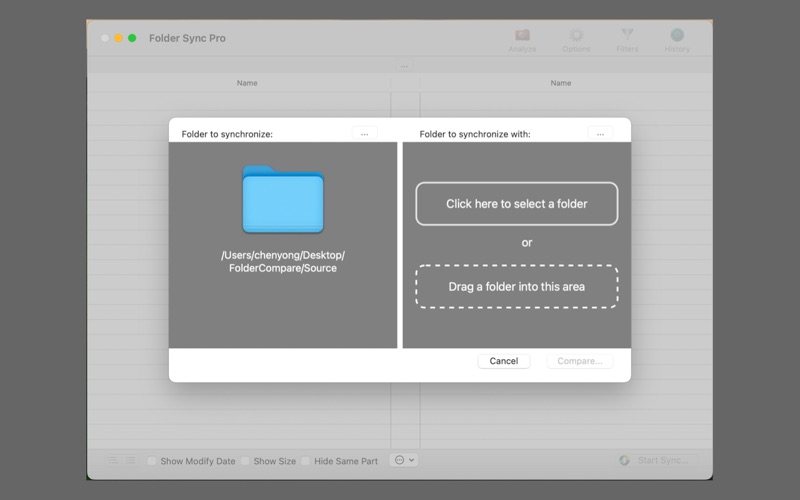Open the Filters funnel icon
Screen dimensions: 800x500
click(x=627, y=35)
